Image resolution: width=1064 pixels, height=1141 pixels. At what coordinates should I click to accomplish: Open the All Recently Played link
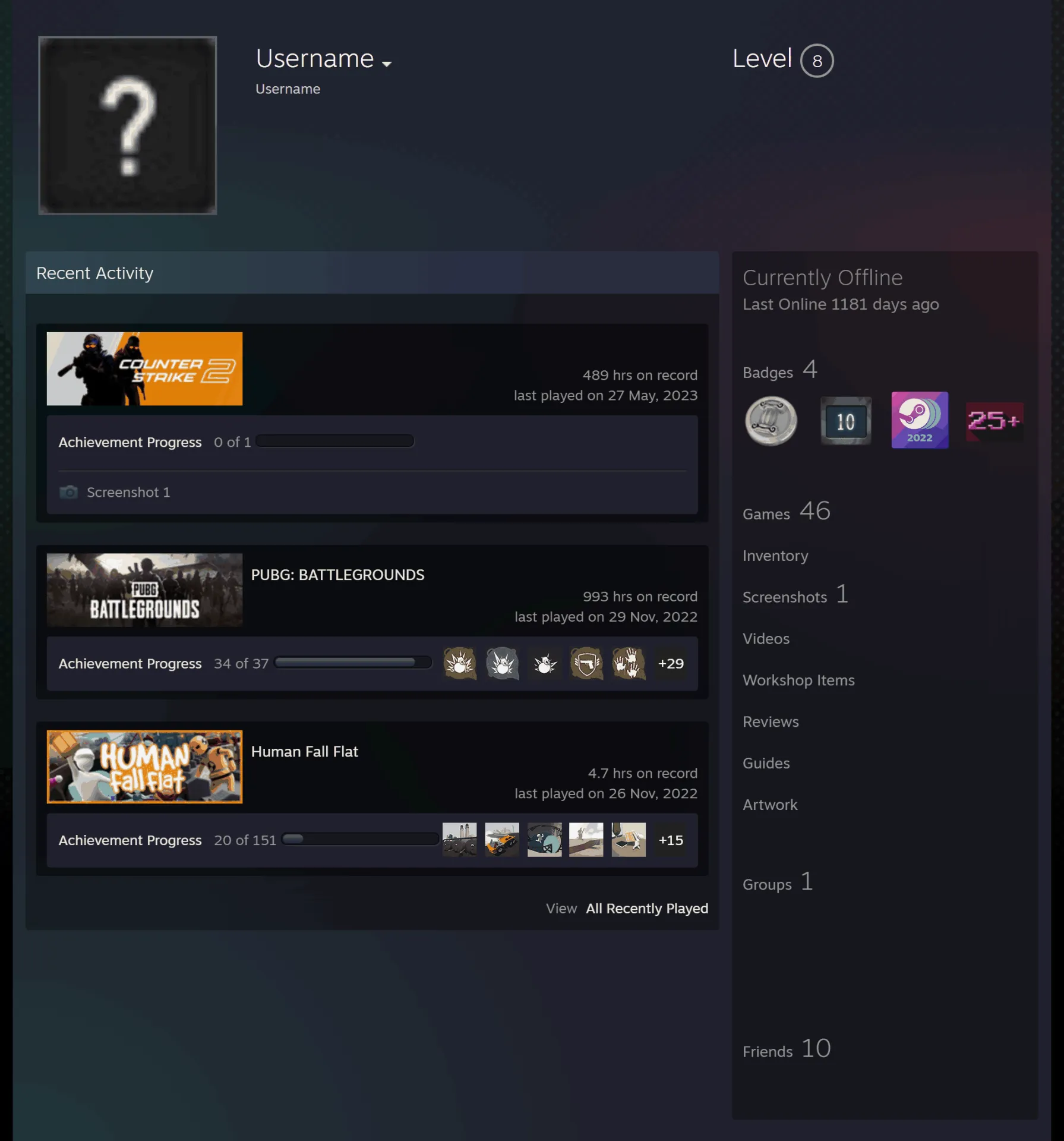[x=647, y=909]
